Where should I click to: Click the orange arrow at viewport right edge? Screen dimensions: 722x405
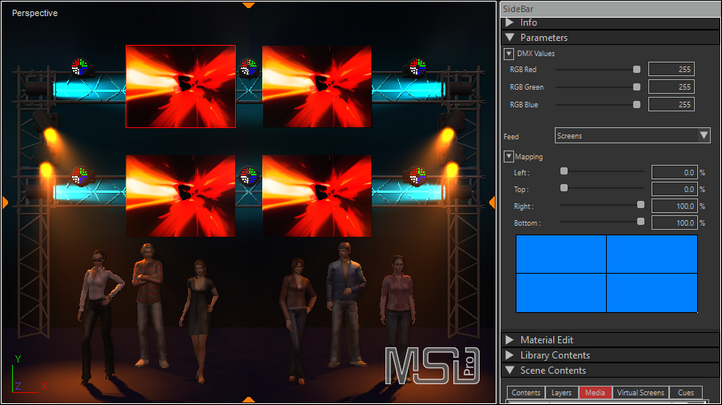pos(492,202)
